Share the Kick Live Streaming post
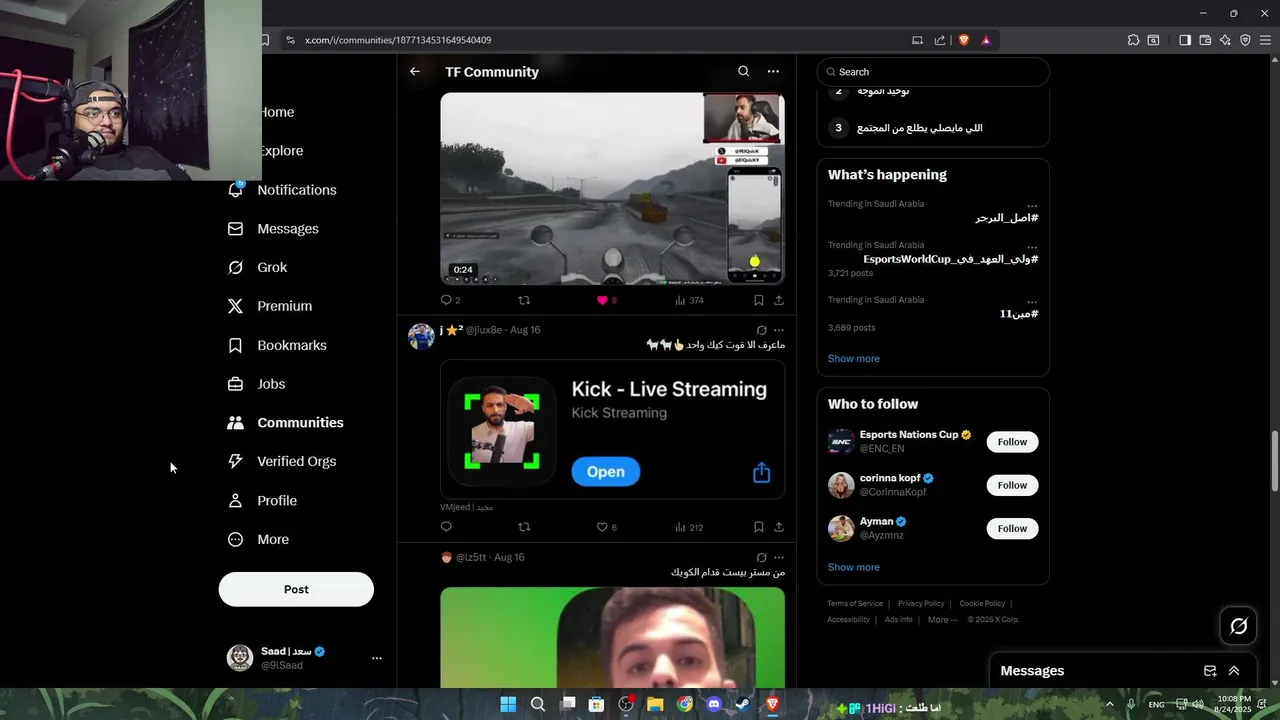 pyautogui.click(x=779, y=527)
